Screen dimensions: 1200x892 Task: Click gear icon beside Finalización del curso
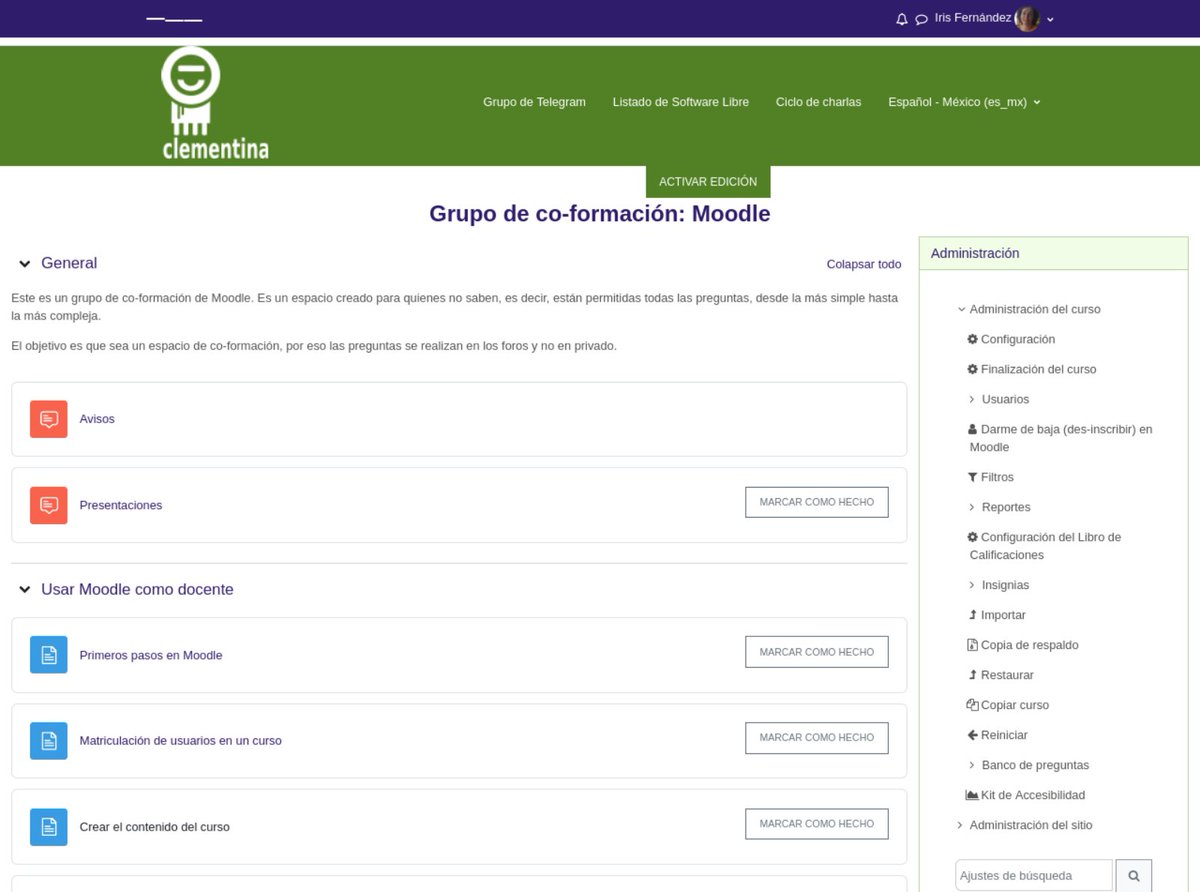tap(973, 369)
